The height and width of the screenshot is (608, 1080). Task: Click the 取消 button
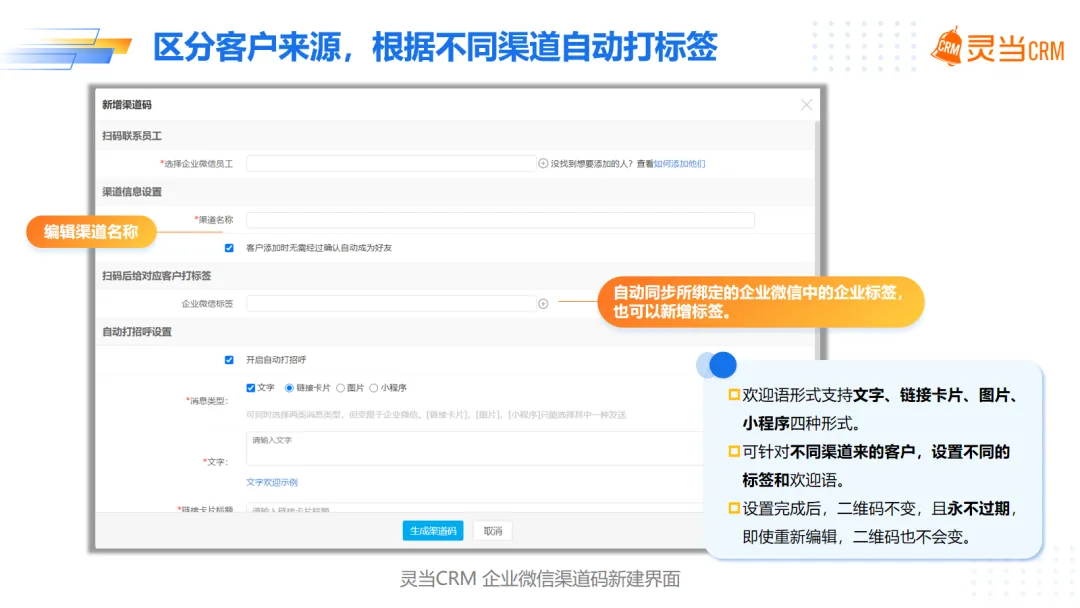click(492, 531)
